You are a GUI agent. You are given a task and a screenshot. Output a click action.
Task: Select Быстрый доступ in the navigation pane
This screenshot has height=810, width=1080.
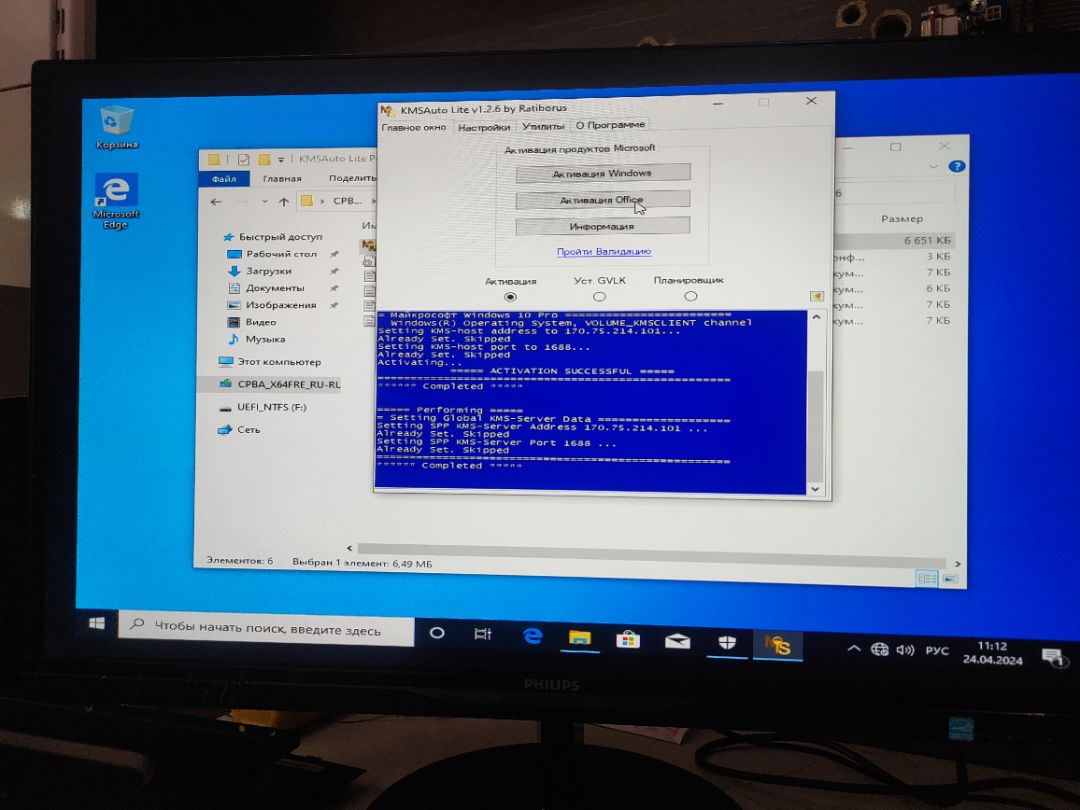click(273, 236)
